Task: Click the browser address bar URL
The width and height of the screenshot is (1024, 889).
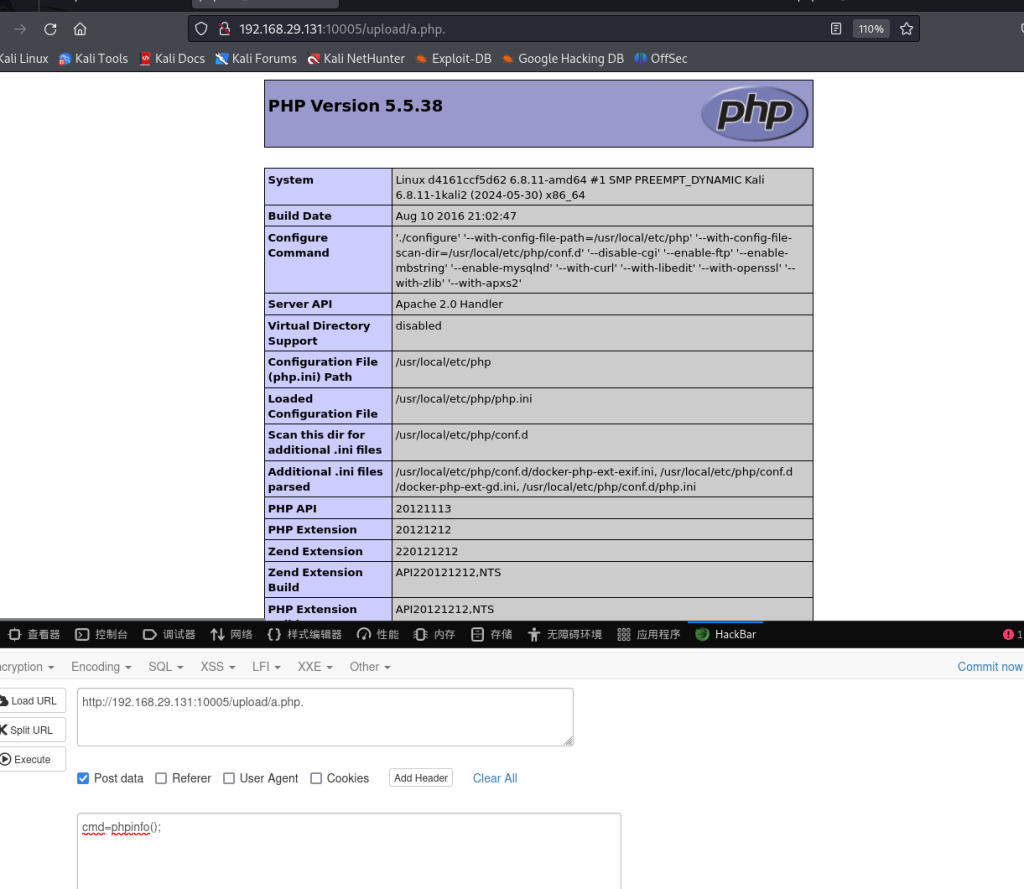Action: tap(342, 29)
